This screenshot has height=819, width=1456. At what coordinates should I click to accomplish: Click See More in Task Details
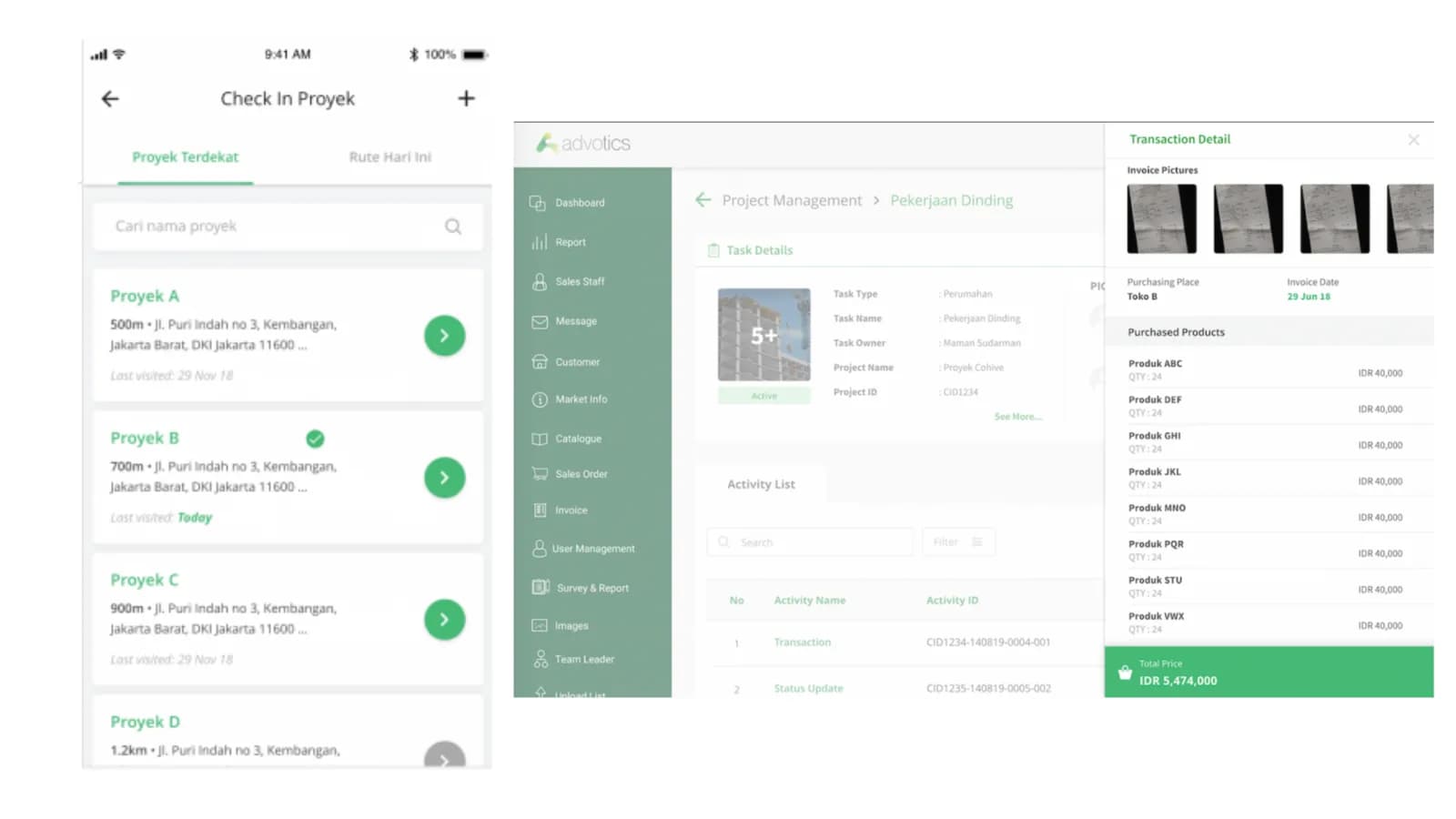coord(1017,417)
